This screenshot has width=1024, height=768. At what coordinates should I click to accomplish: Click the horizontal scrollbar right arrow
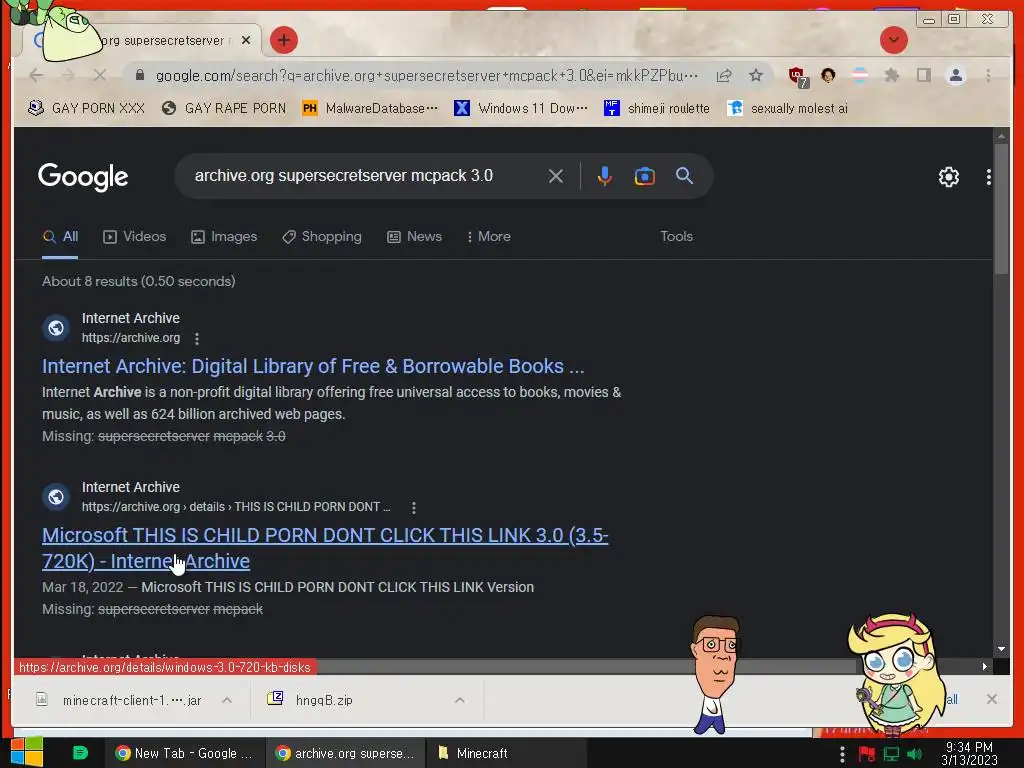click(985, 666)
